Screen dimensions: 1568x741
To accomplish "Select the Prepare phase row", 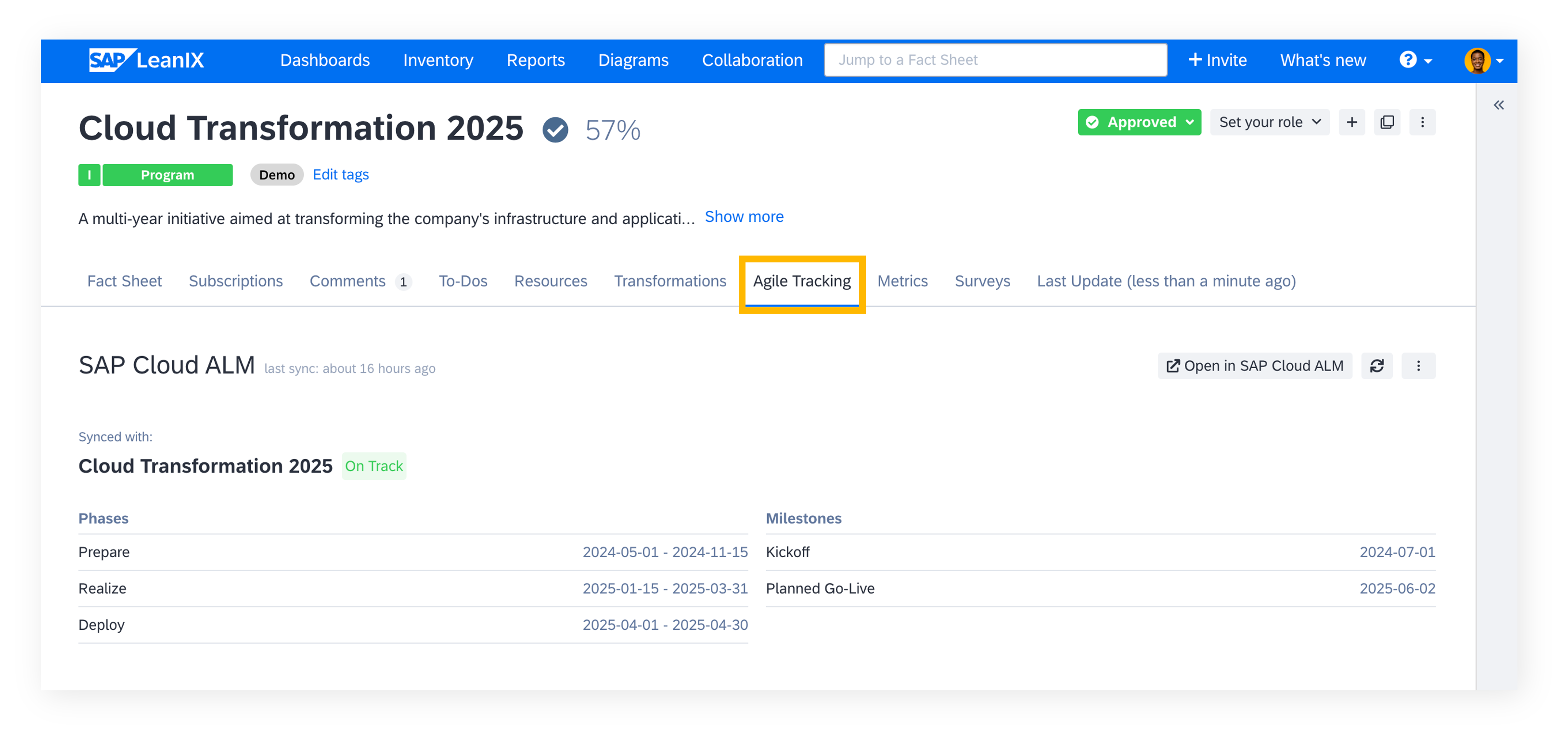I will pos(413,552).
